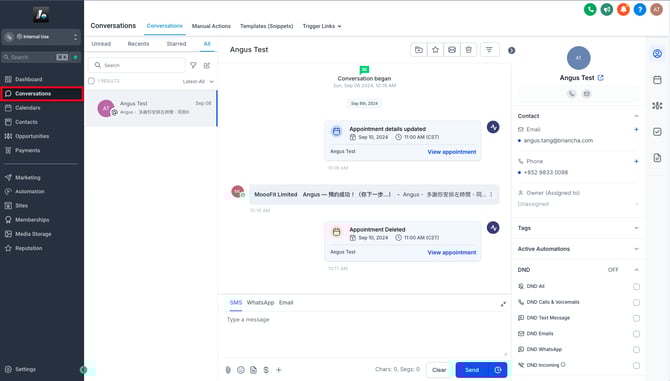670x381 pixels.
Task: Switch to the Recents tab
Action: [x=138, y=44]
